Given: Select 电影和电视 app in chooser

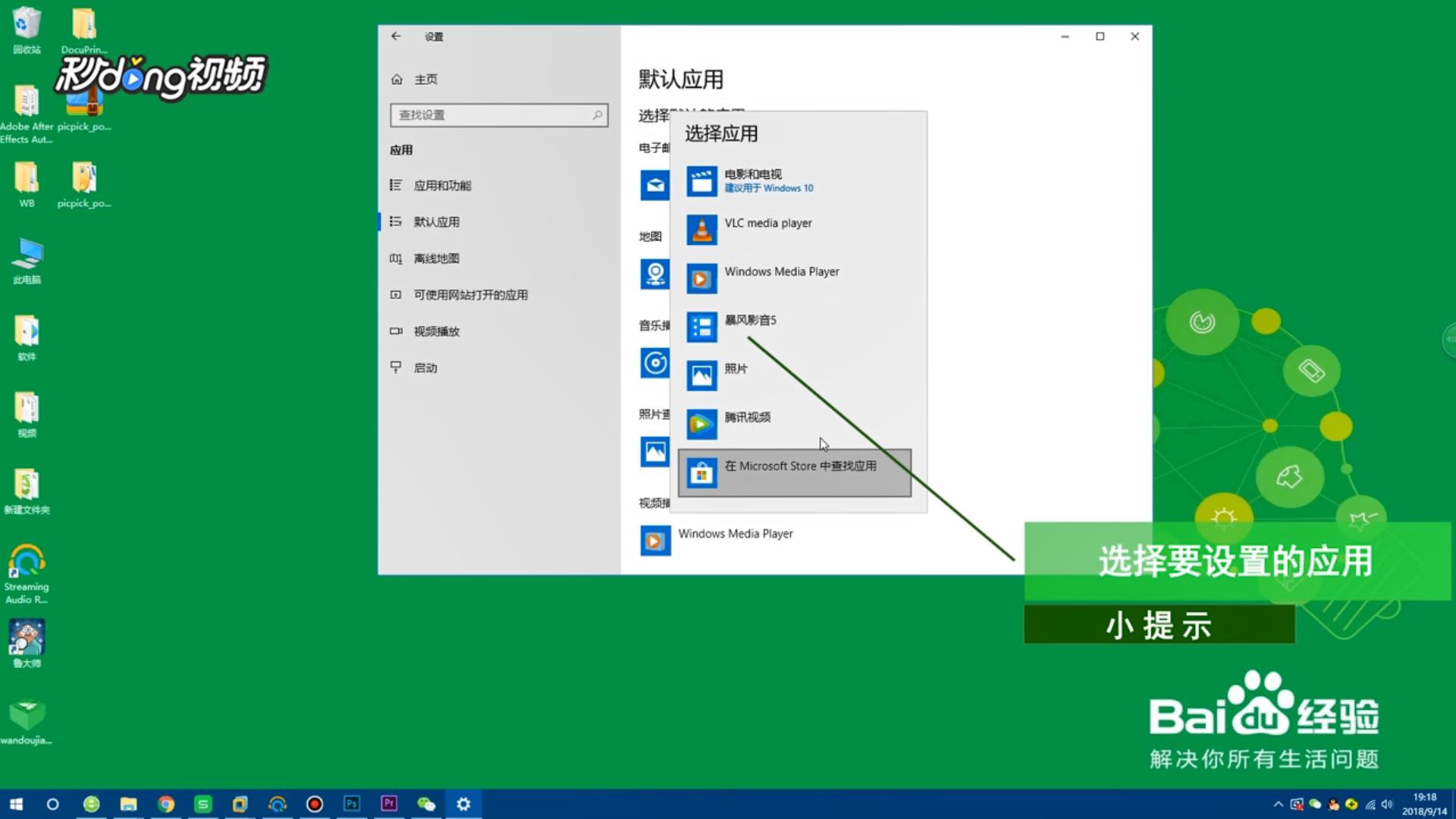Looking at the screenshot, I should click(795, 181).
